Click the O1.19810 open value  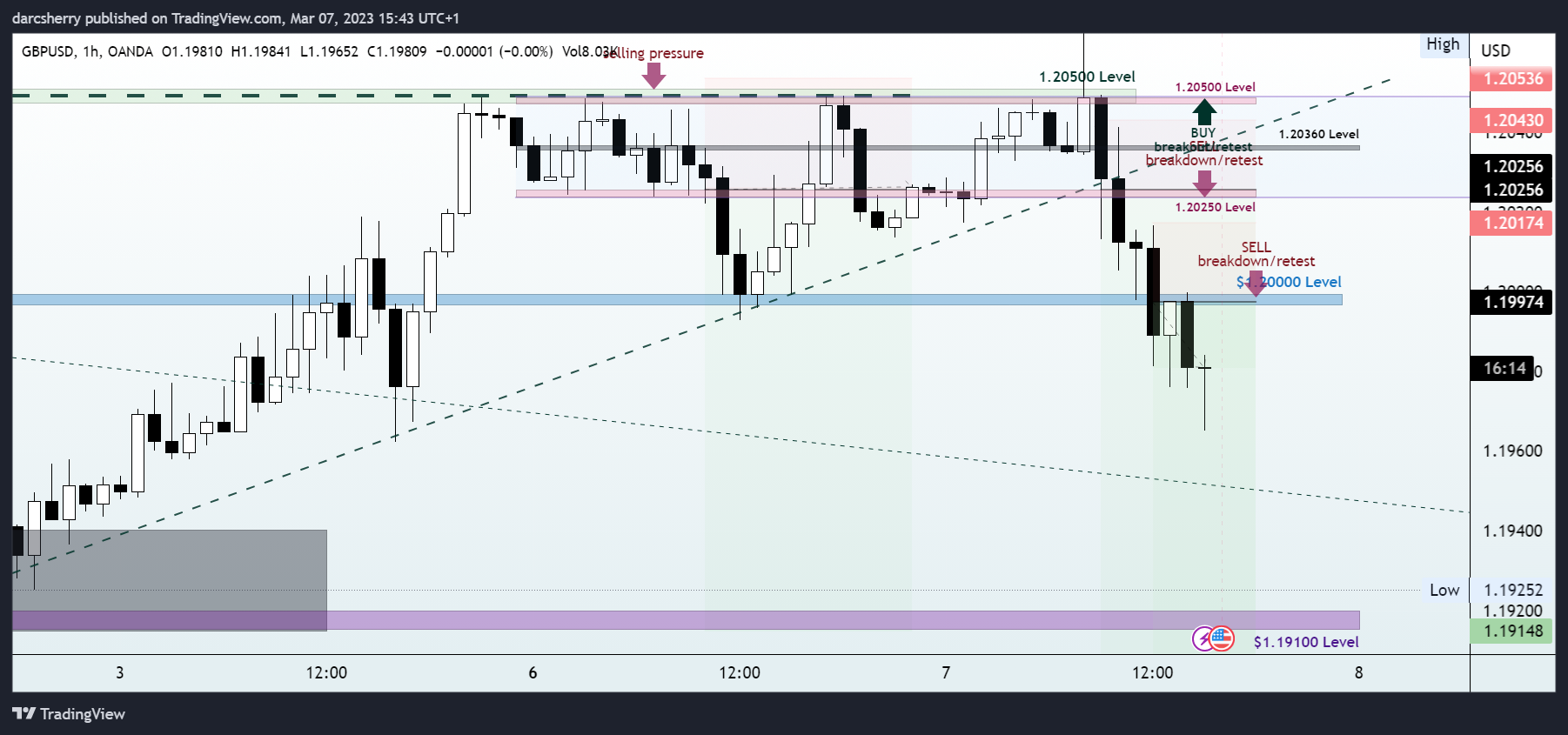[x=192, y=51]
